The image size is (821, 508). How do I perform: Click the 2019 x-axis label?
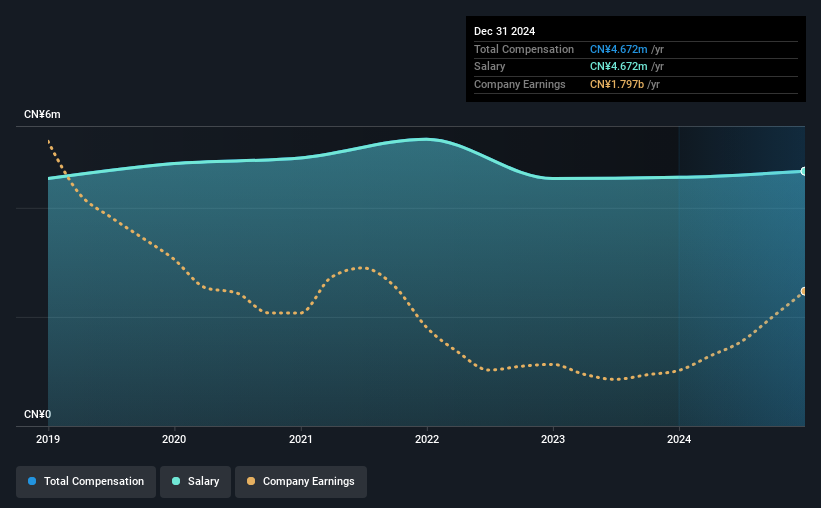tap(48, 439)
